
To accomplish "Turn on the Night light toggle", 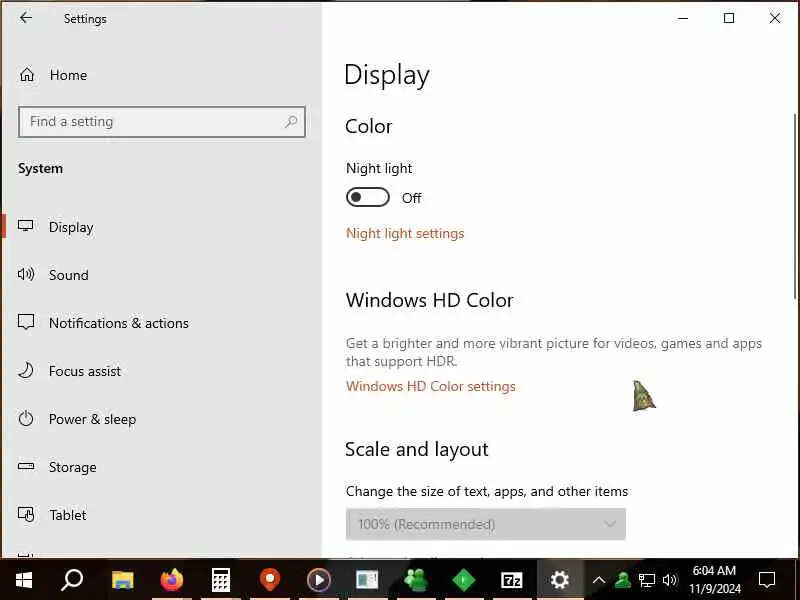I will [367, 197].
